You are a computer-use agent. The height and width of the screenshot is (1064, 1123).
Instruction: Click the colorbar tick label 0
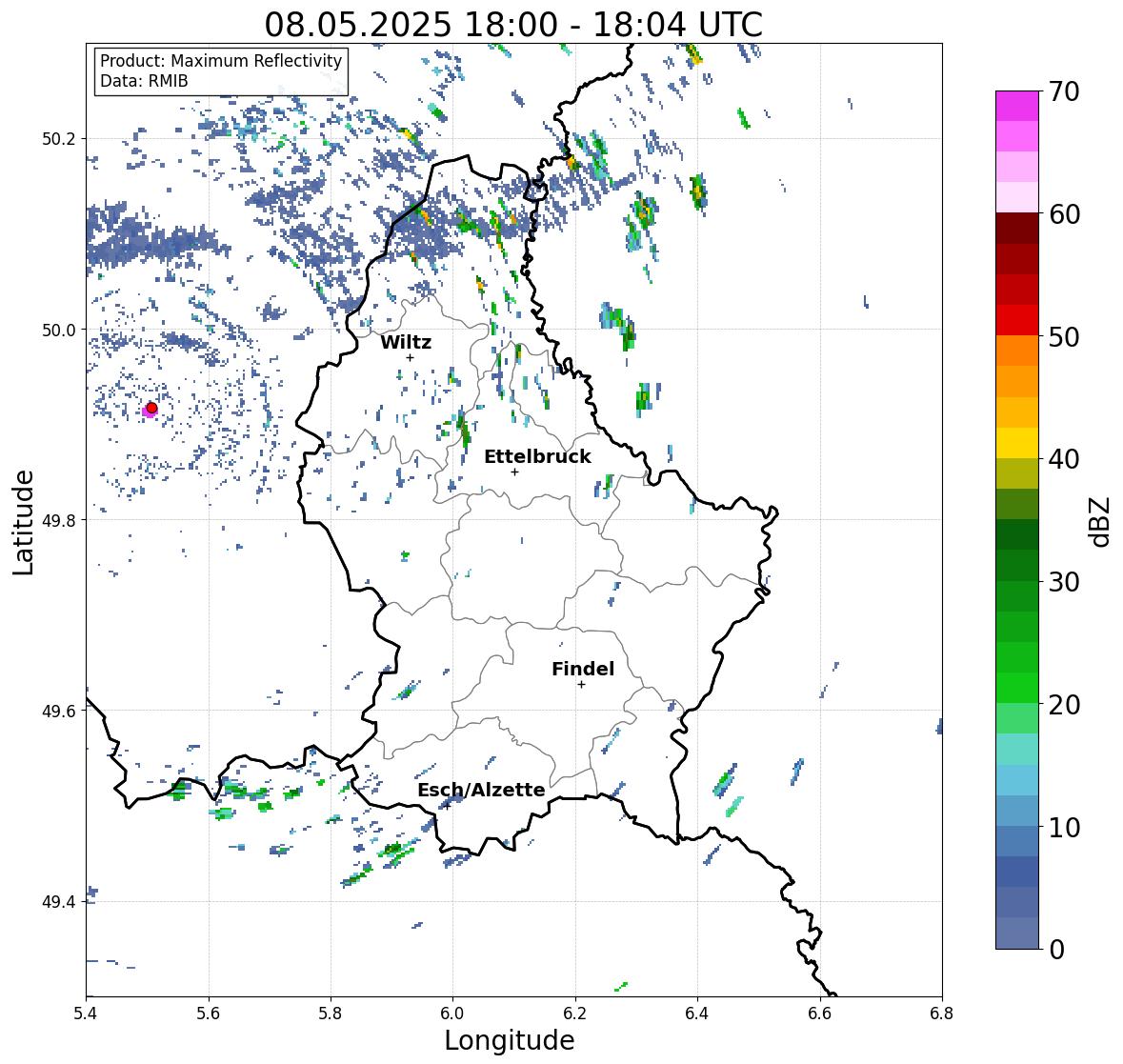[x=1056, y=950]
